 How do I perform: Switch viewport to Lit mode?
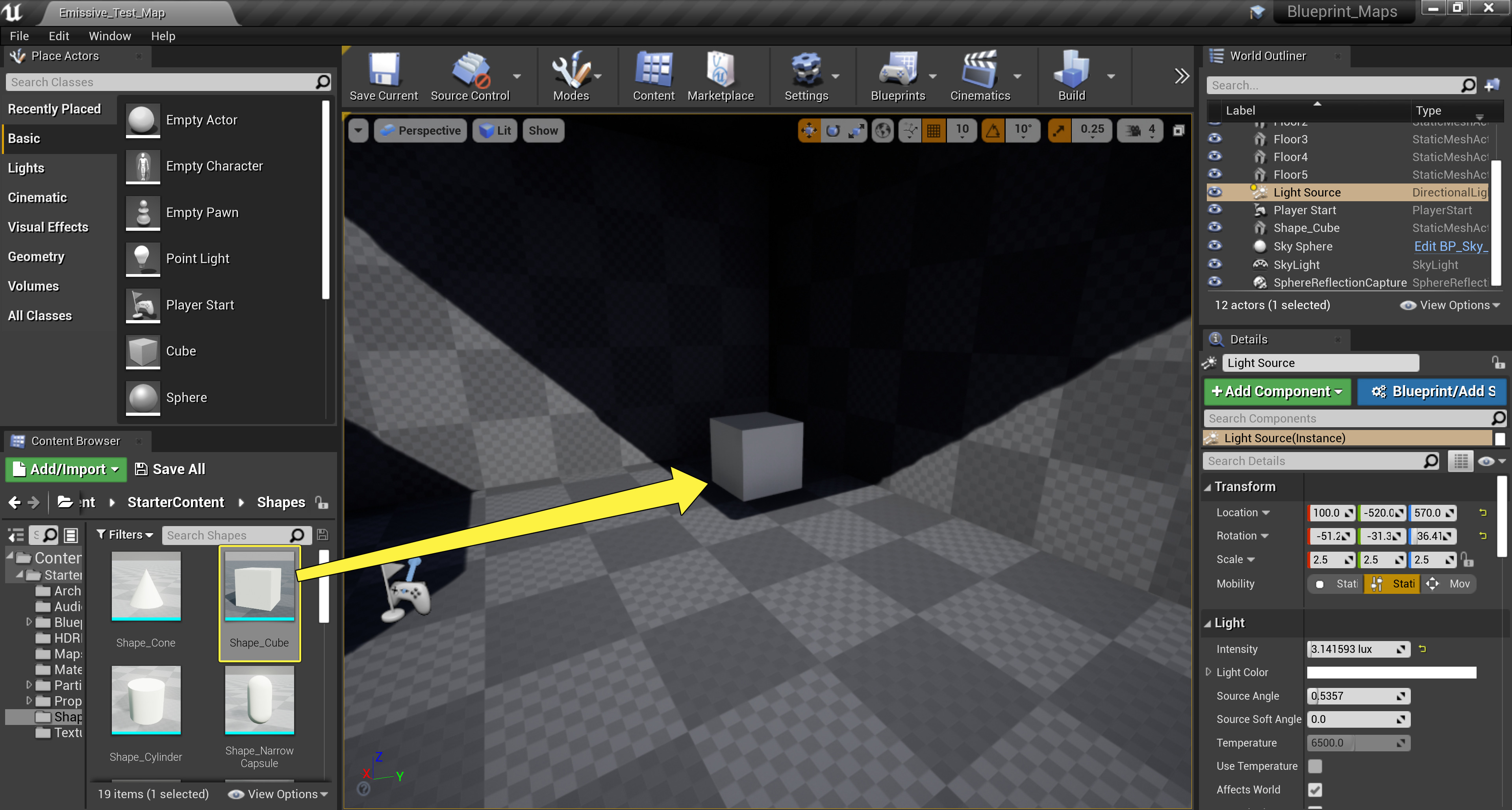coord(495,130)
